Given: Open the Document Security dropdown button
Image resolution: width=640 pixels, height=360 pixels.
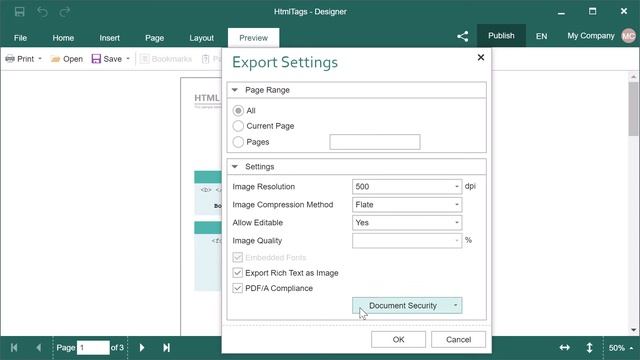Looking at the screenshot, I should (x=407, y=305).
